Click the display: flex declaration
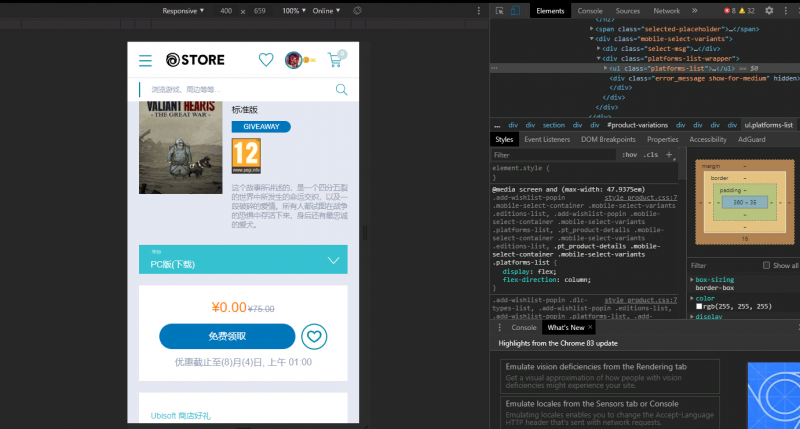Screen dimensions: 800x429 tap(529, 271)
